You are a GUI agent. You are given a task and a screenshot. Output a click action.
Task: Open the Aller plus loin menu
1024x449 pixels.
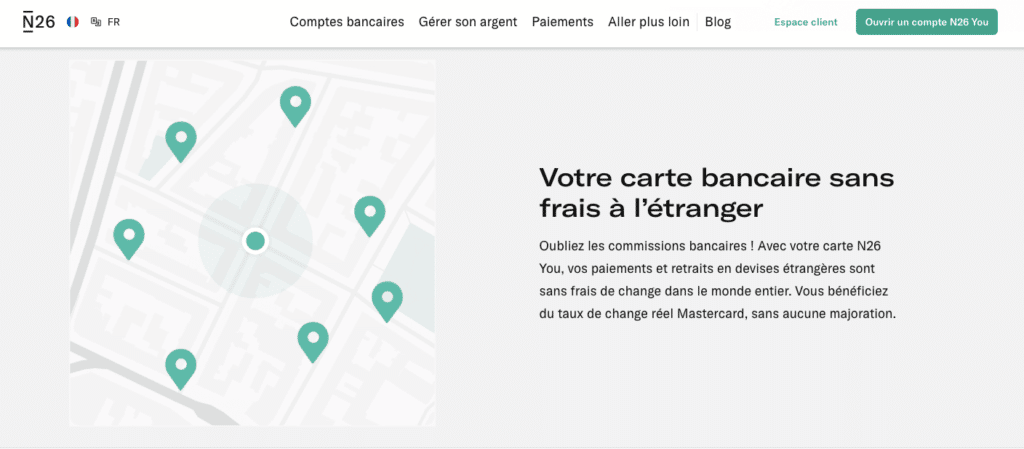pyautogui.click(x=648, y=22)
